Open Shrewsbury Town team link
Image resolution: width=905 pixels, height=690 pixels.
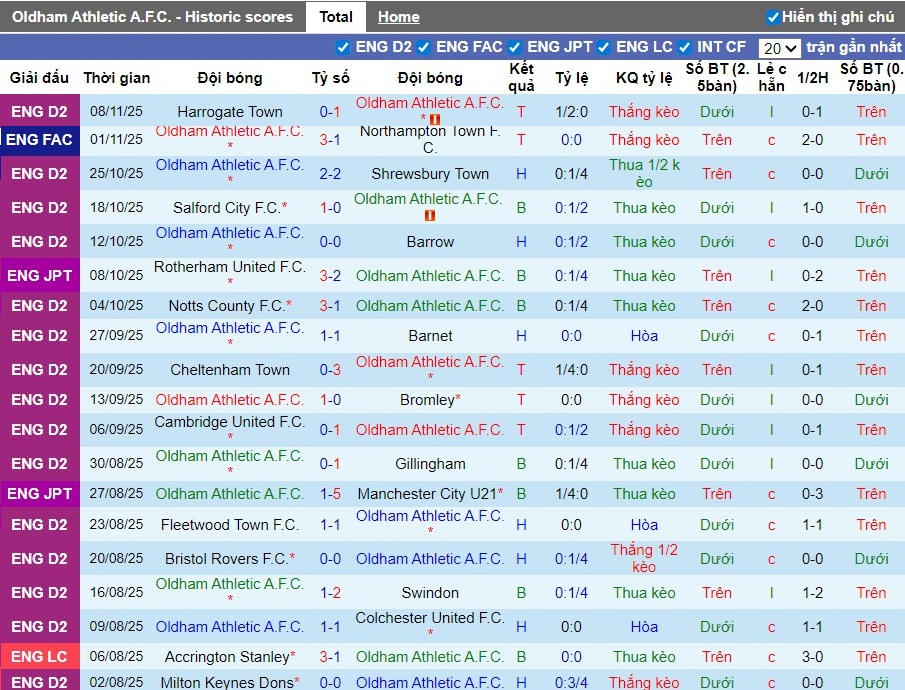pyautogui.click(x=430, y=174)
